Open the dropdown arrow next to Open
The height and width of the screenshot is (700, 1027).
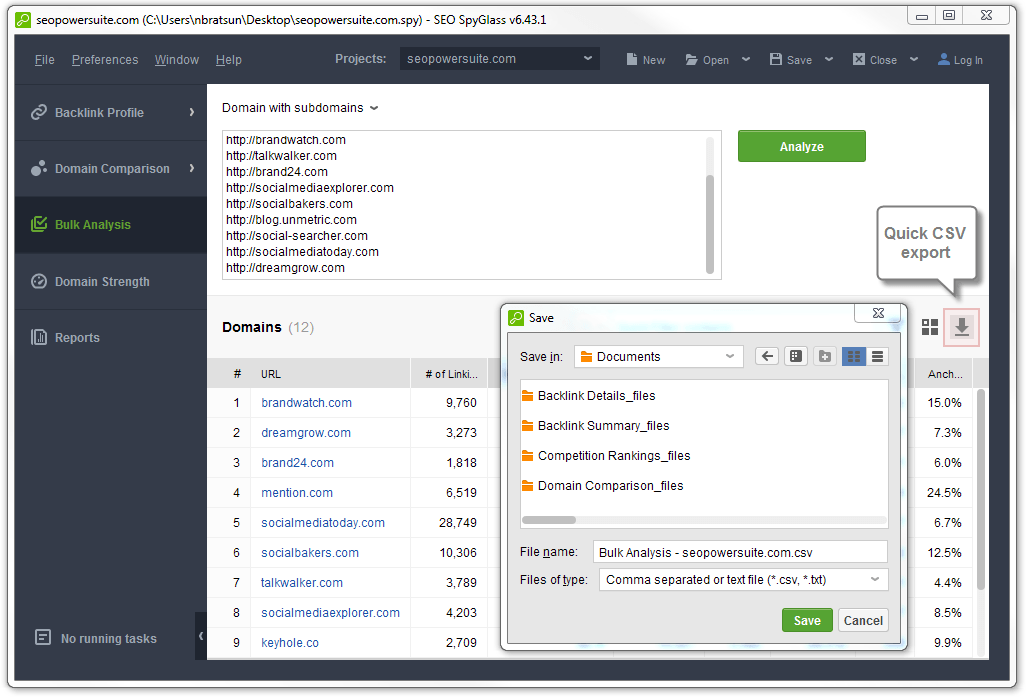click(x=745, y=60)
